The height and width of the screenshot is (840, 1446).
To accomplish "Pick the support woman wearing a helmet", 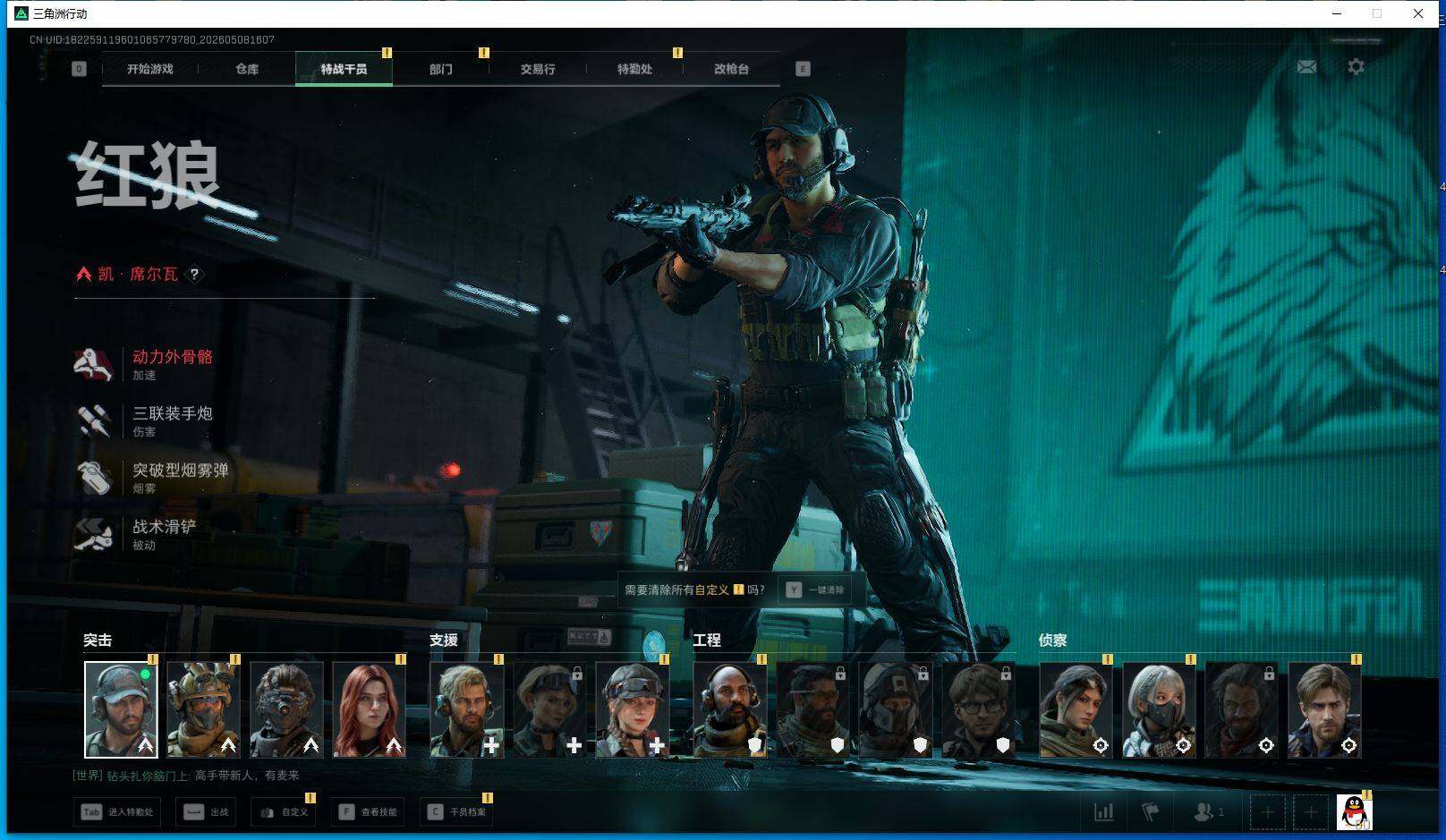I will pos(633,709).
